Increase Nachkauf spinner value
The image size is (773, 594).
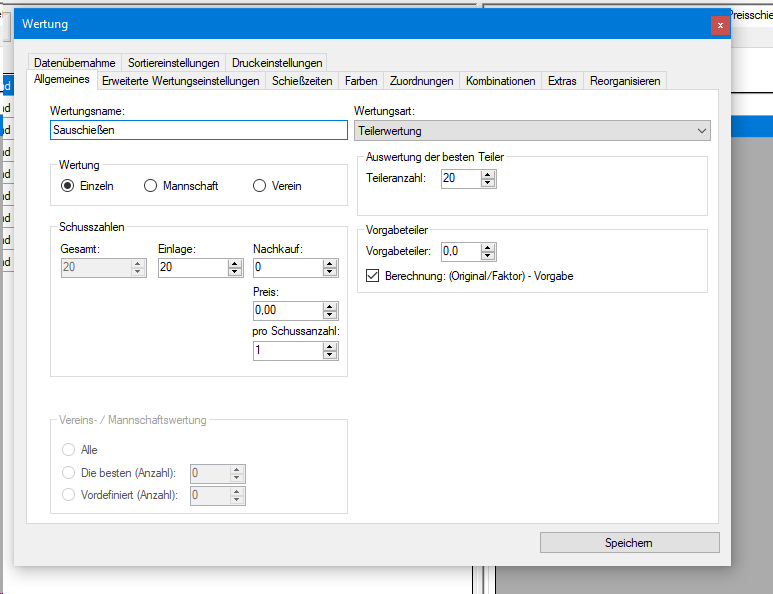[x=331, y=263]
